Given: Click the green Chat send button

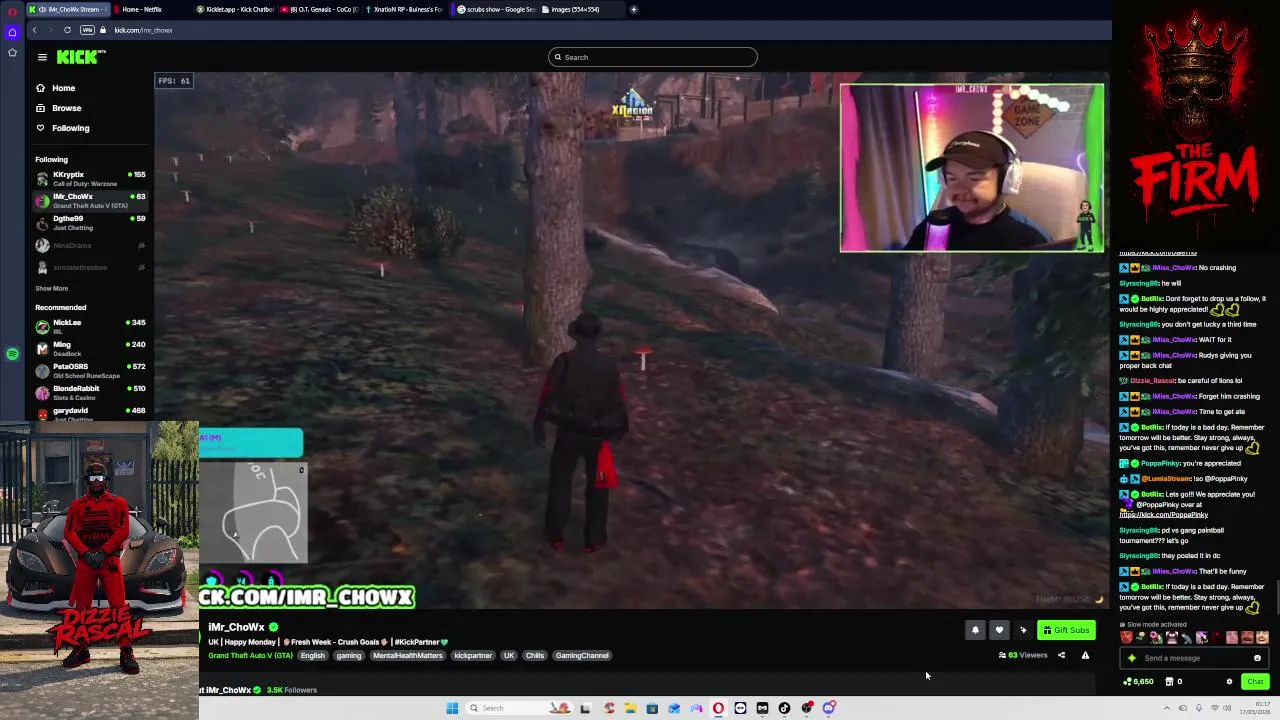Looking at the screenshot, I should pos(1255,682).
